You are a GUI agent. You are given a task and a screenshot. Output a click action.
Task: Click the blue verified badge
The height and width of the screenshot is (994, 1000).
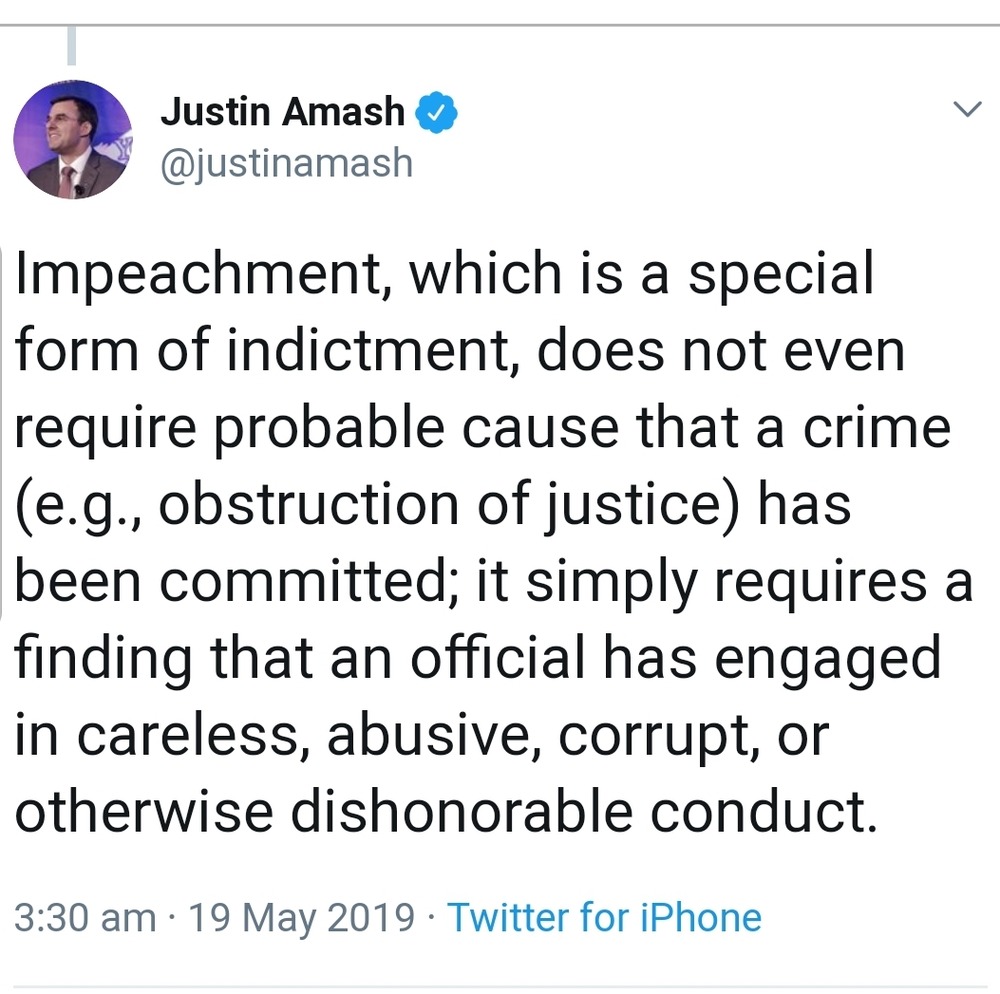click(437, 113)
